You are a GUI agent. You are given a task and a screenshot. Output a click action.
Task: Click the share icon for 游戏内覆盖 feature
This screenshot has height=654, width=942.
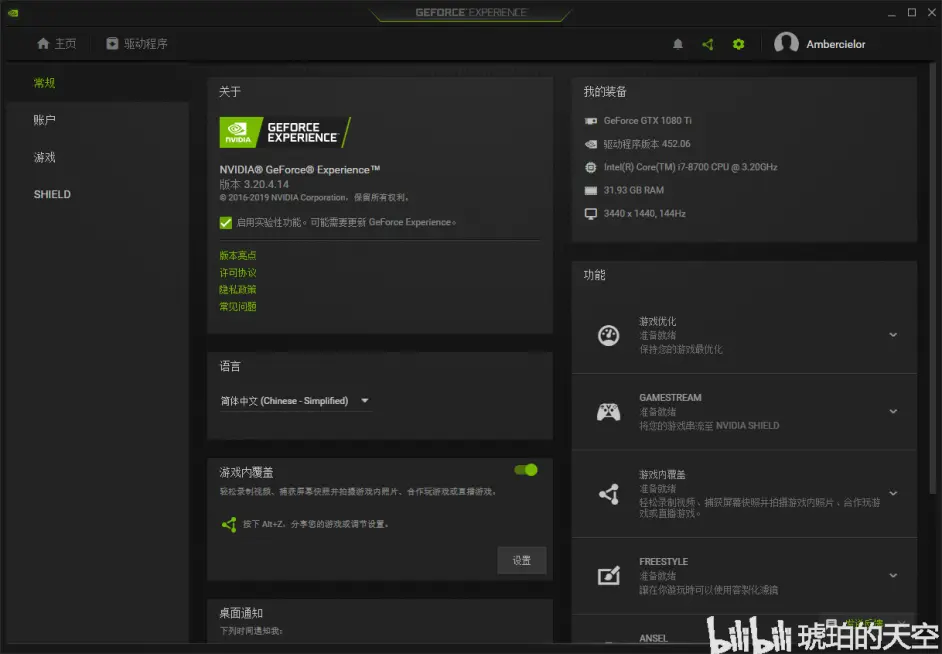pyautogui.click(x=609, y=494)
